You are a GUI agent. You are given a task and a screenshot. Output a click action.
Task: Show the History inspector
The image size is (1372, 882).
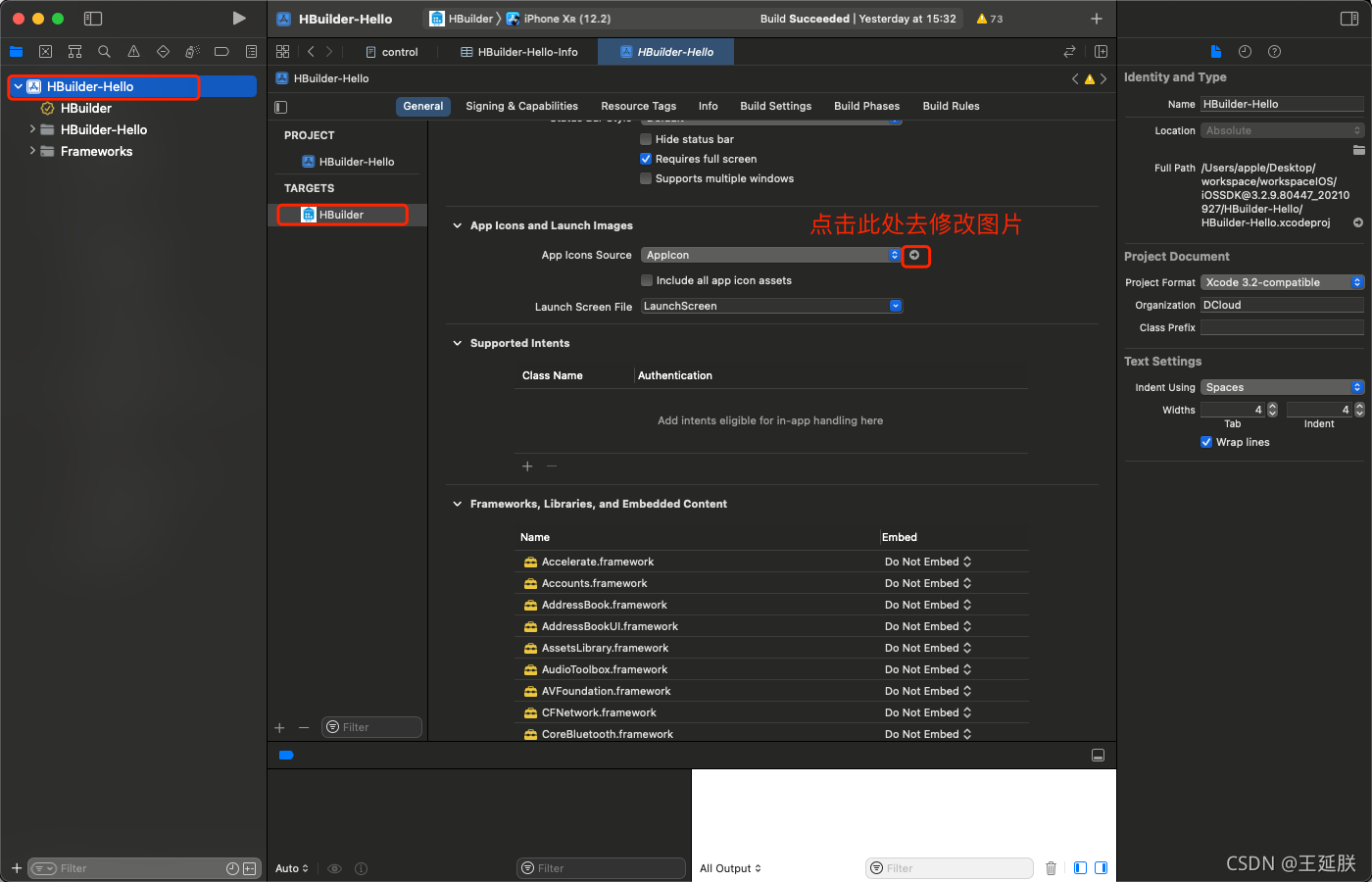click(x=1245, y=52)
